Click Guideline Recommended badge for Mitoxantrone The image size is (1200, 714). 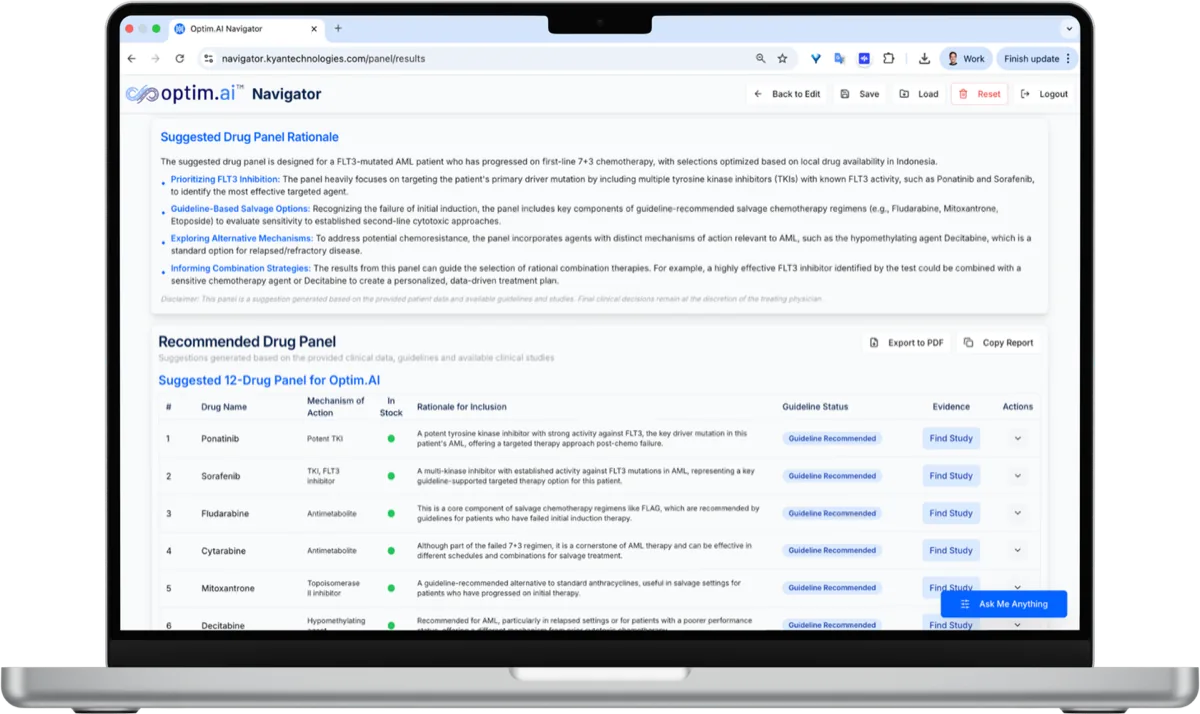tap(832, 588)
